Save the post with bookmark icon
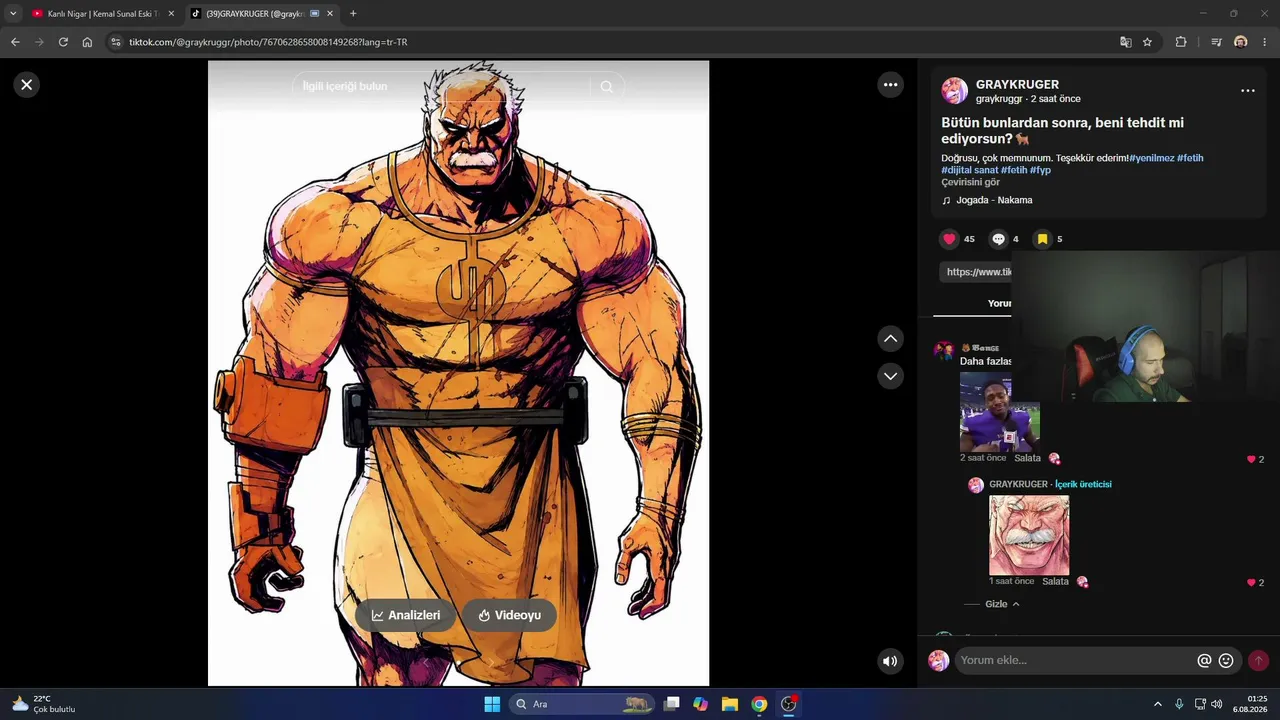 1042,239
